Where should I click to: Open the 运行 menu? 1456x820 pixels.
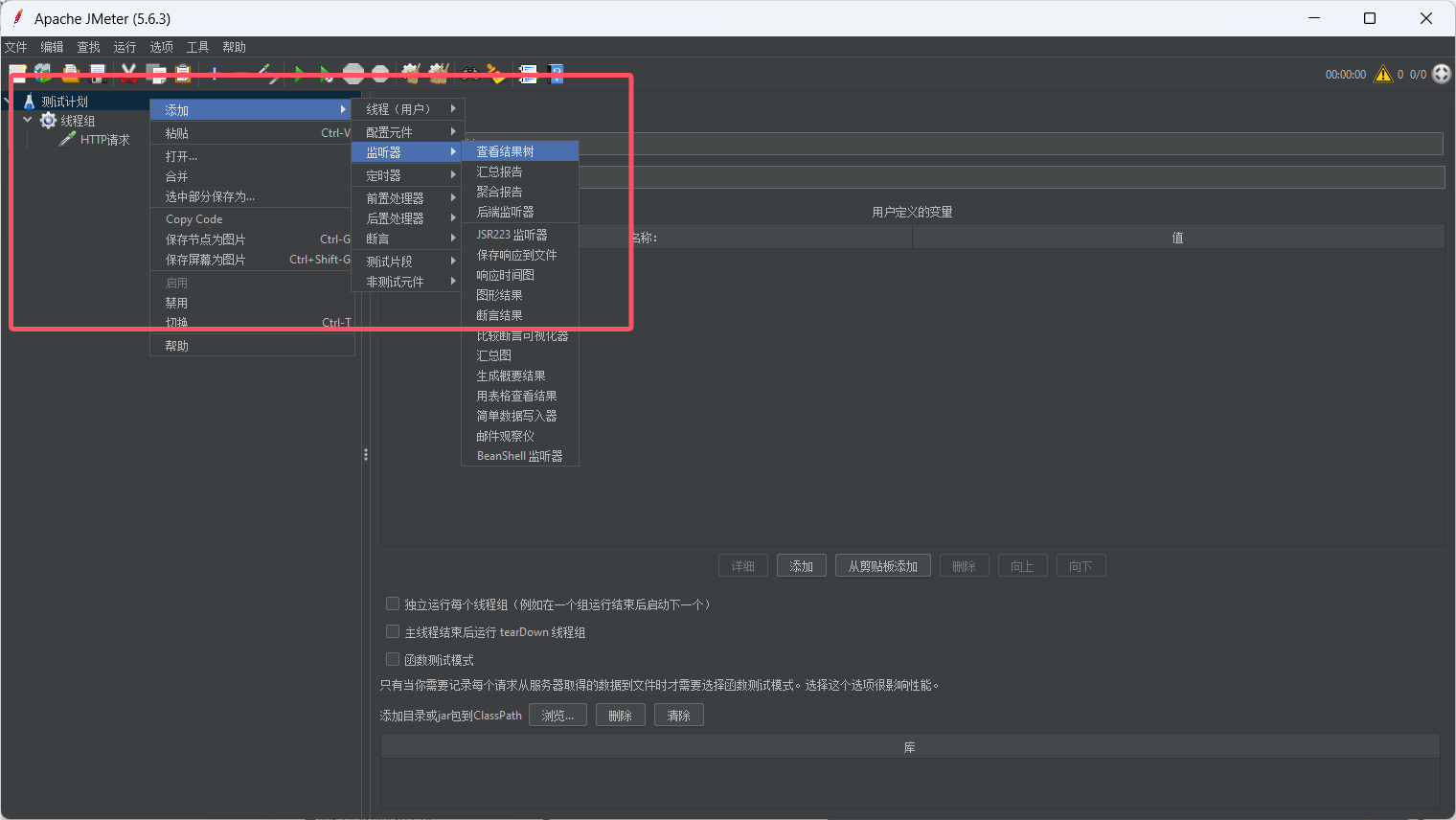[125, 47]
